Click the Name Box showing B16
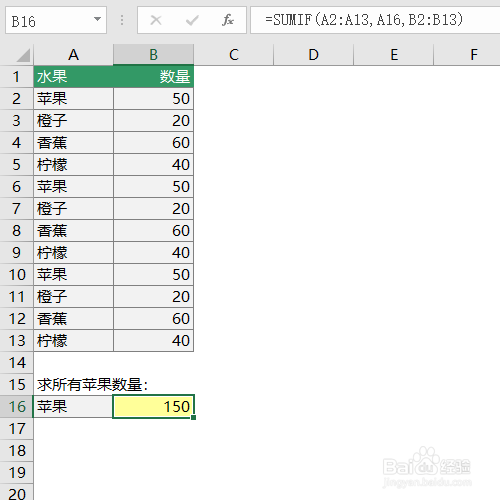500x500 pixels. tap(56, 20)
